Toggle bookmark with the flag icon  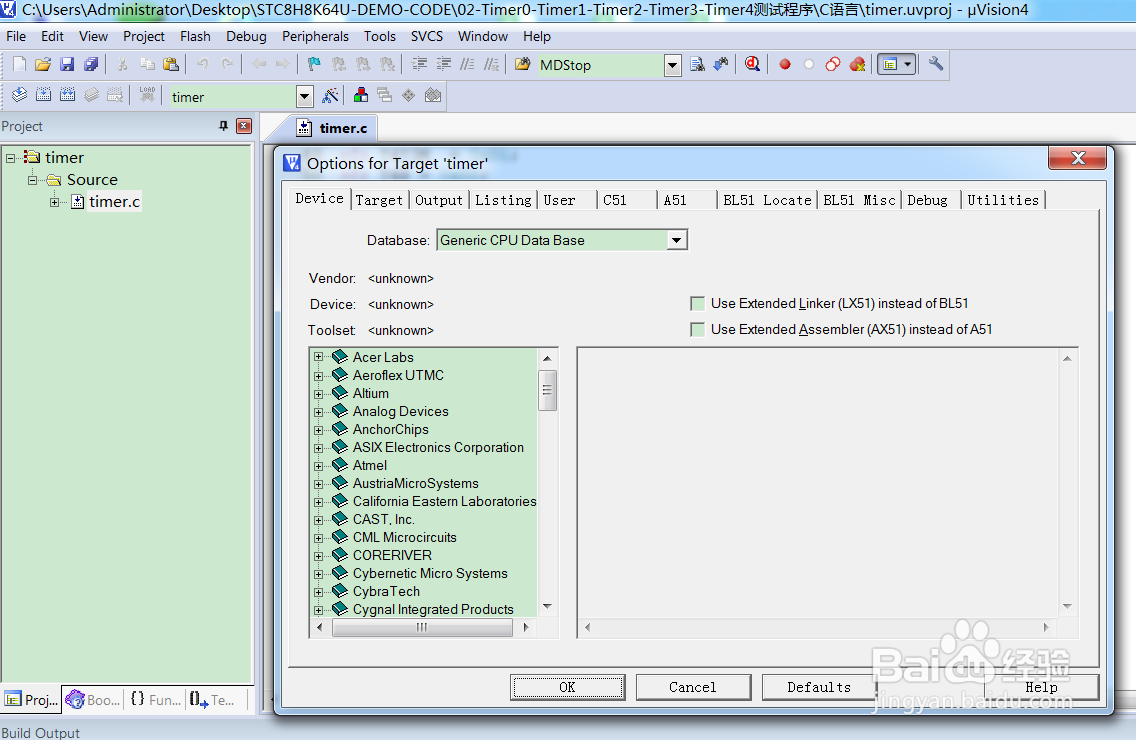tap(314, 65)
